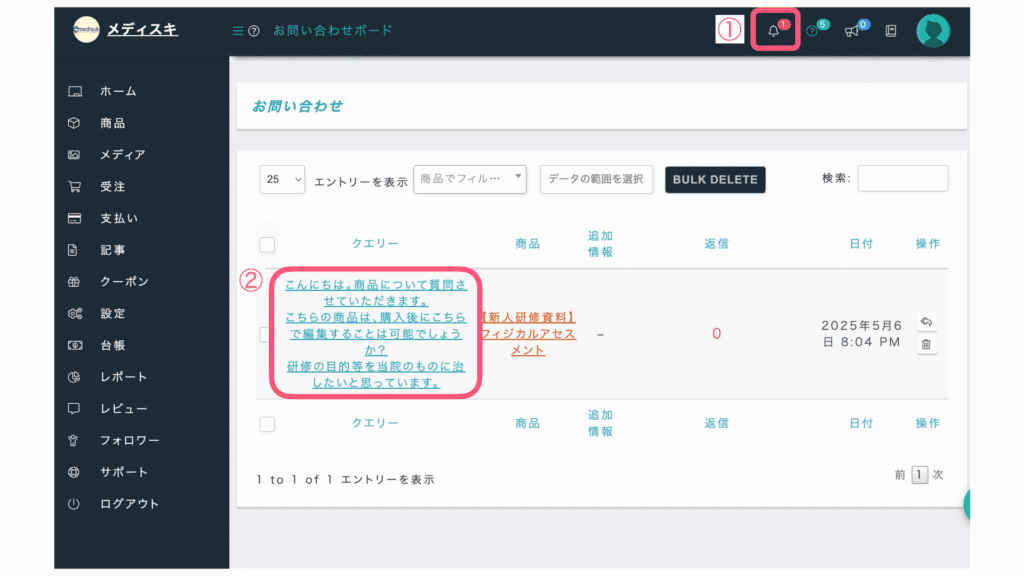Toggle the hamburger menu icon

238,31
